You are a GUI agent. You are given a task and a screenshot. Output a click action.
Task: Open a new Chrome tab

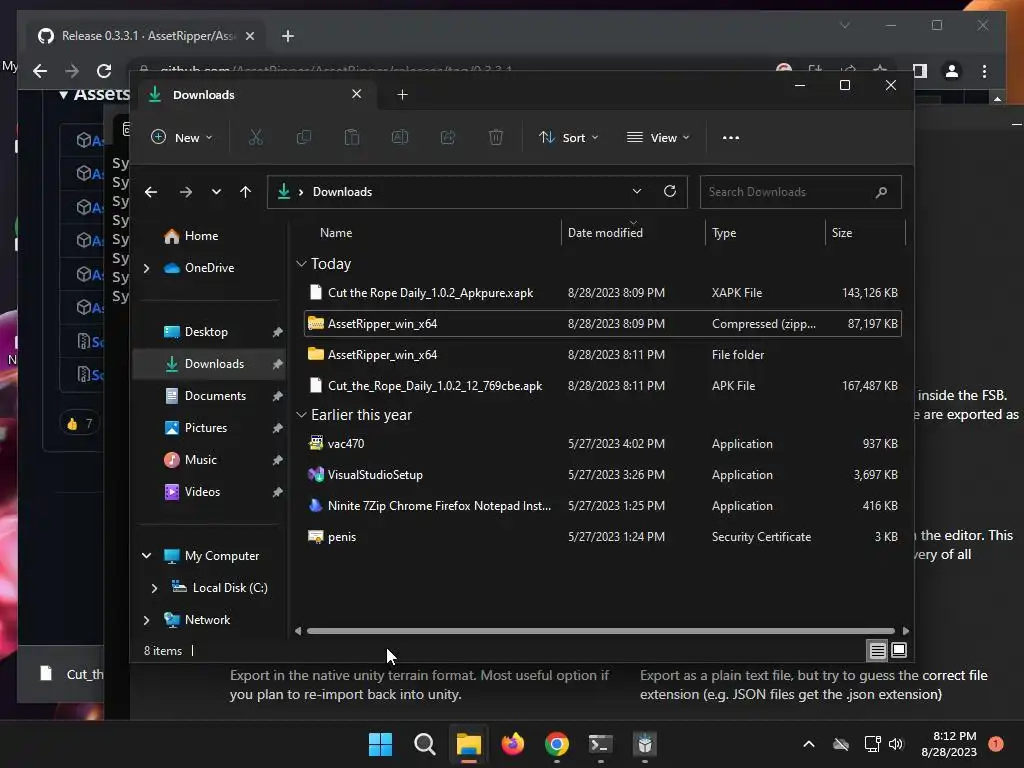pyautogui.click(x=288, y=36)
